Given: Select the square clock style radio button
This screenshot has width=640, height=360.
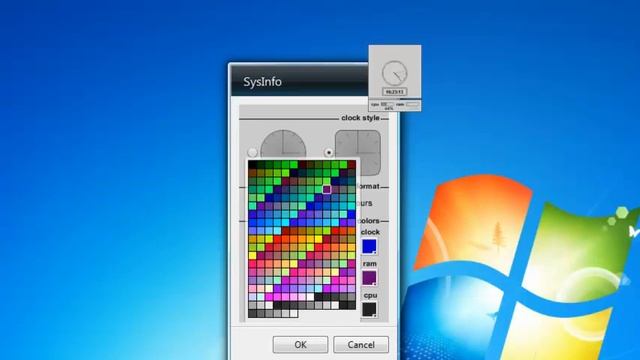Looking at the screenshot, I should point(329,153).
